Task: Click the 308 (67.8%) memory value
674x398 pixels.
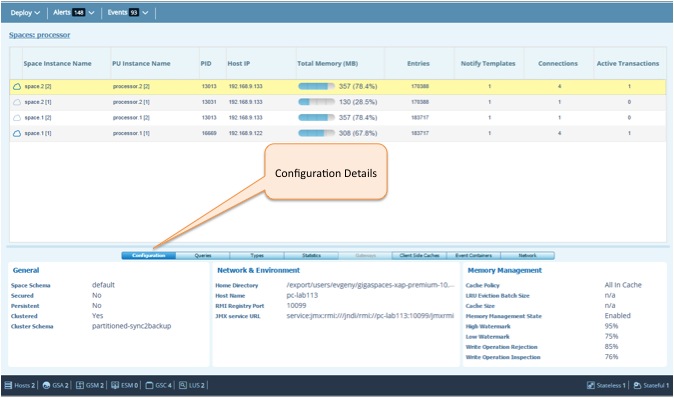Action: pos(358,133)
